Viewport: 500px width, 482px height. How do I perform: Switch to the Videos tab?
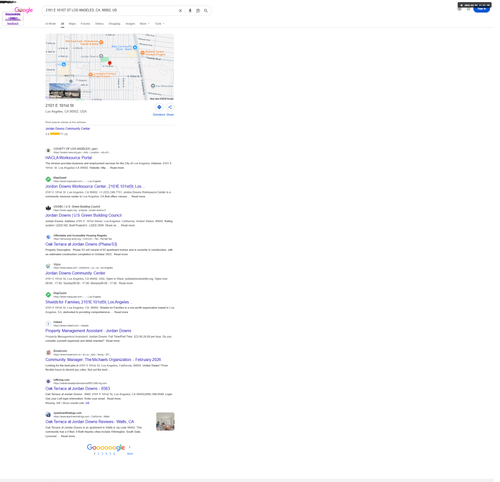[99, 24]
